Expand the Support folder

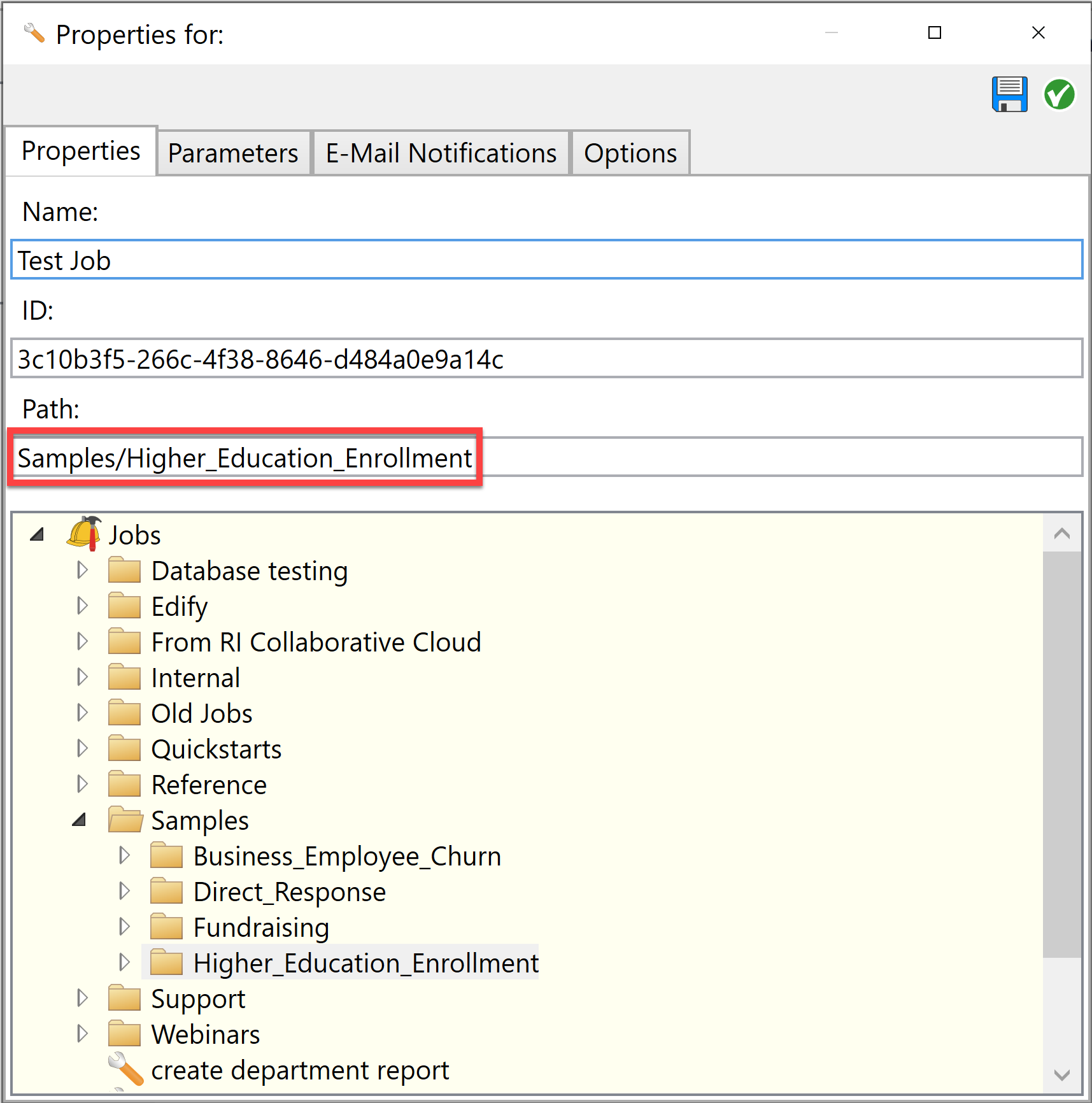click(x=83, y=999)
